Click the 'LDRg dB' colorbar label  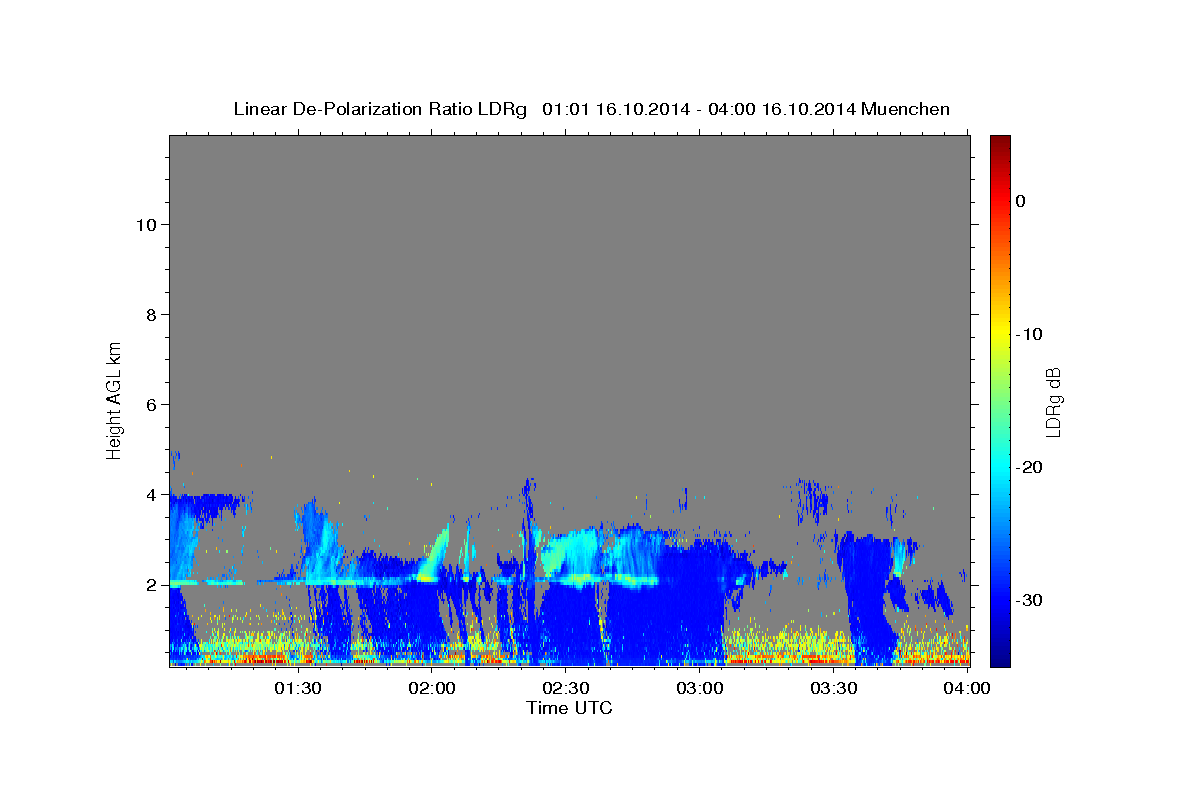[x=1053, y=402]
